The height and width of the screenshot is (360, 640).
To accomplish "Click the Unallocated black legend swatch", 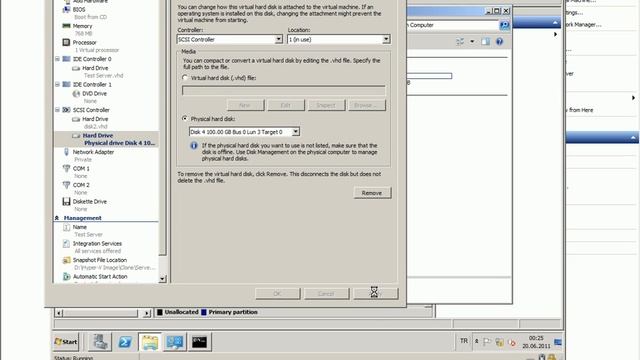I will [160, 312].
